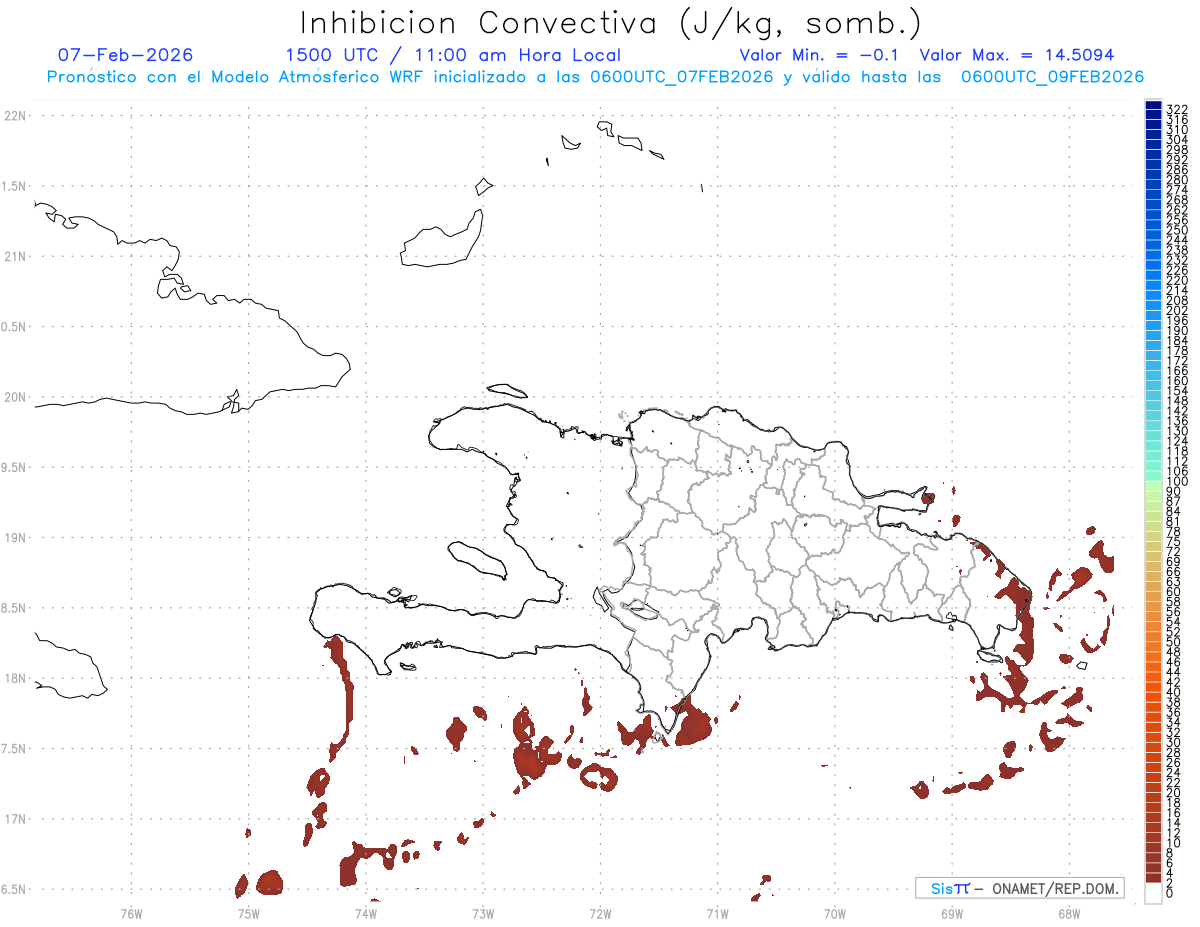Viewport: 1200px width, 927px height.
Task: Click the '322' value on the color scale
Action: coord(1177,108)
